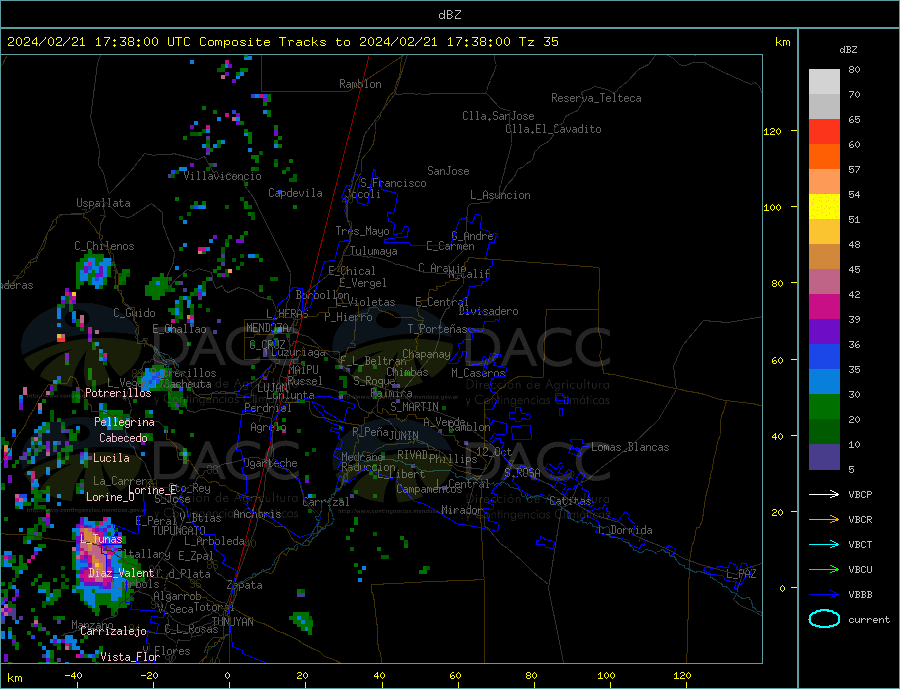This screenshot has width=900, height=689.
Task: Click the Uspallata map label
Action: (103, 203)
